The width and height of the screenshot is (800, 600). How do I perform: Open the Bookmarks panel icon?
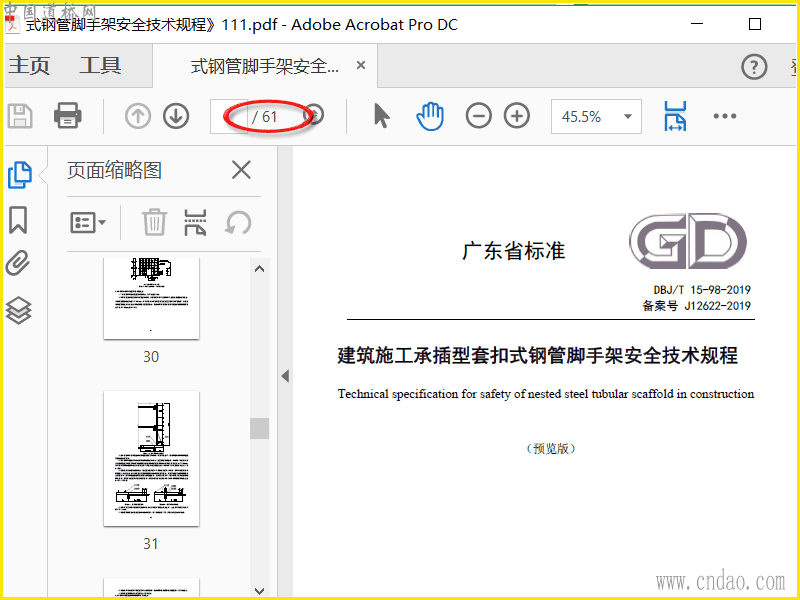(18, 220)
